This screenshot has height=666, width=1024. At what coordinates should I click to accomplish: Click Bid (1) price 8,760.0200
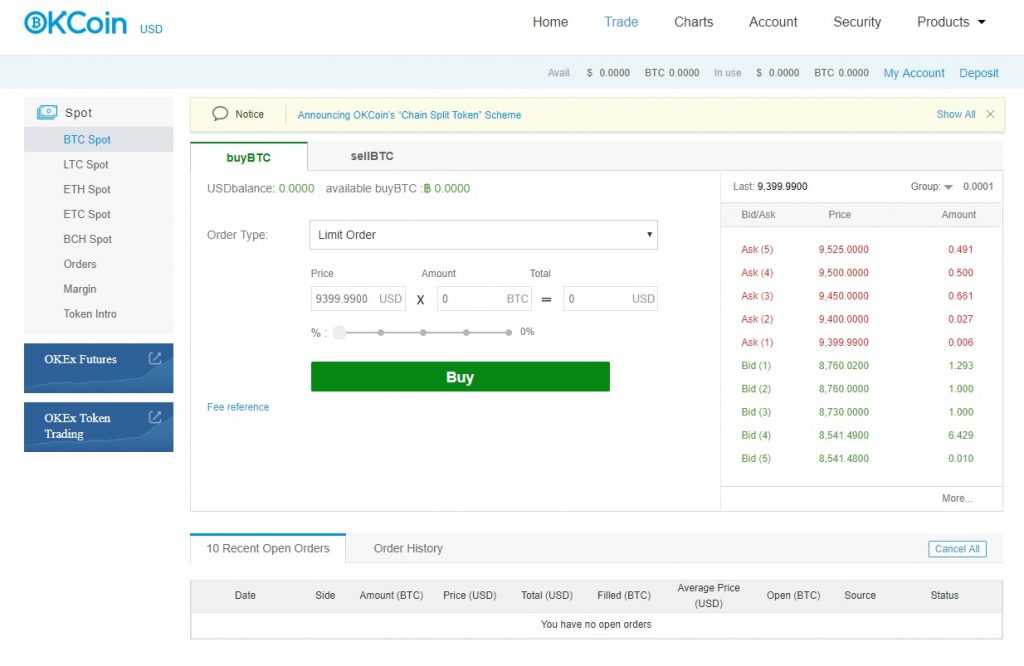click(843, 366)
